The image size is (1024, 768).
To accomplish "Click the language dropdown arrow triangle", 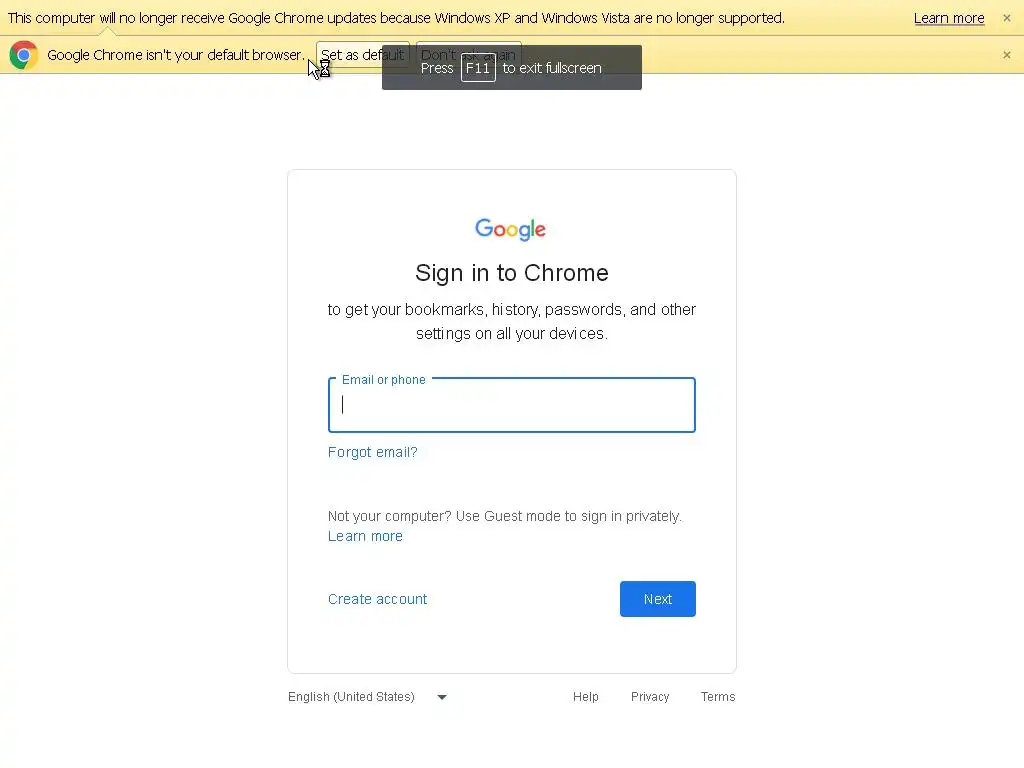I will [442, 697].
